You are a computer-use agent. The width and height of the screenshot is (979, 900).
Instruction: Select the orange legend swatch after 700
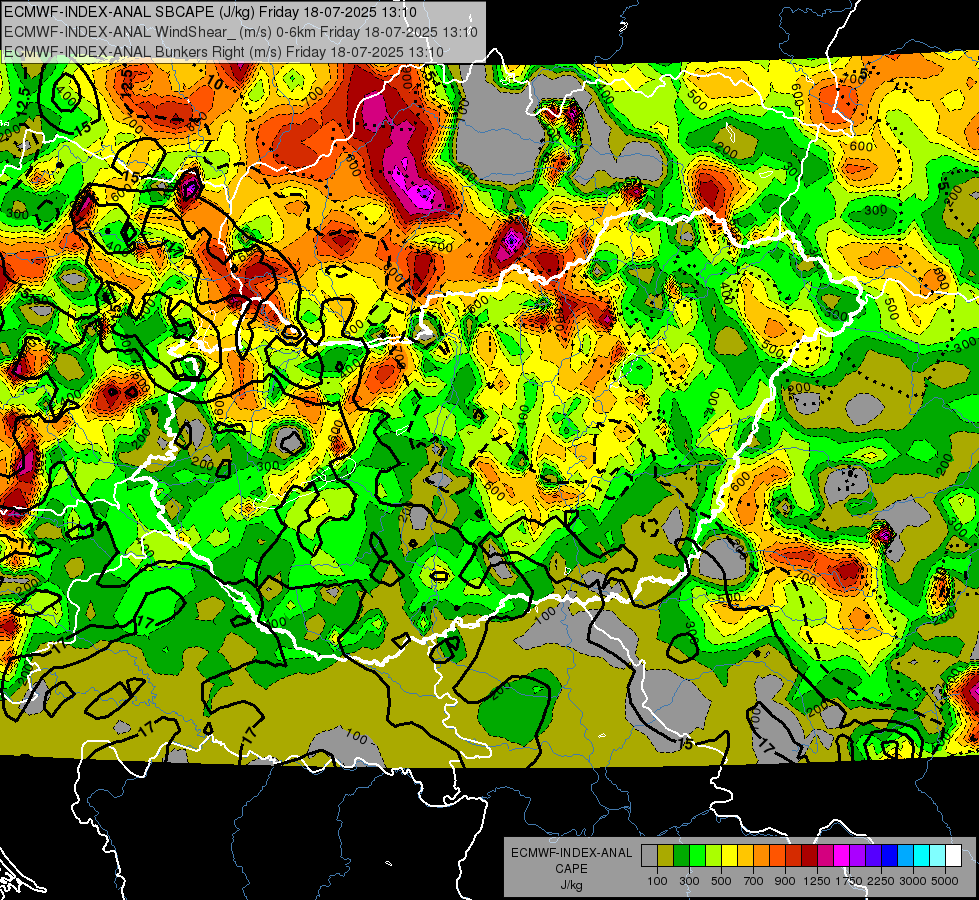762,856
